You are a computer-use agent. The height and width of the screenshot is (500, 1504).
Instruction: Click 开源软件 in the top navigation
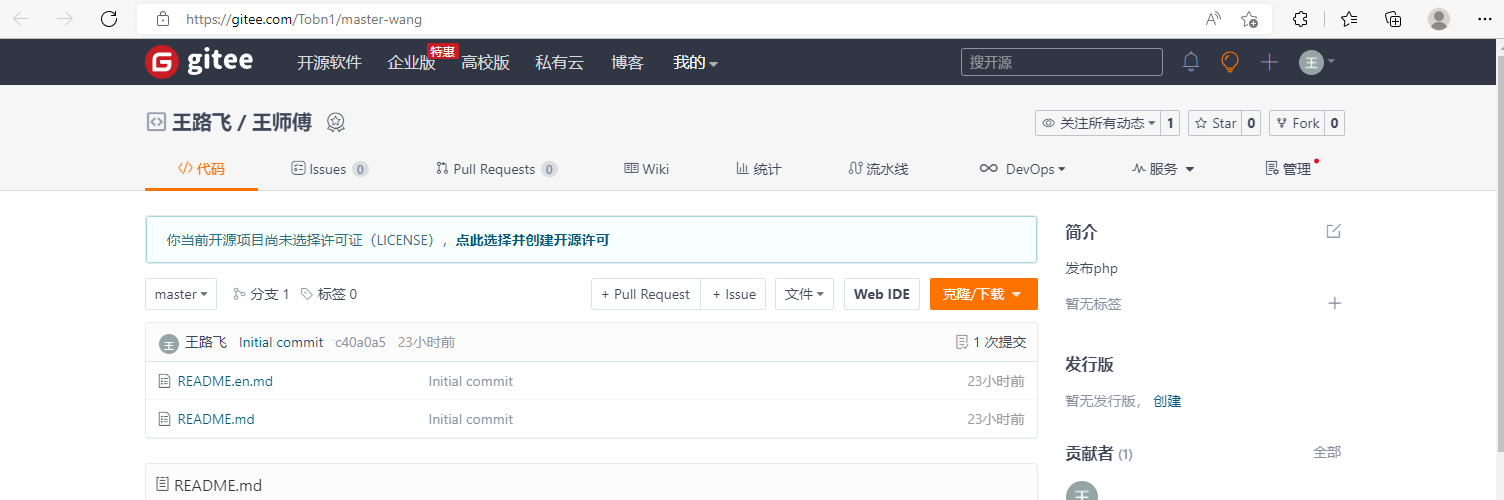tap(329, 62)
